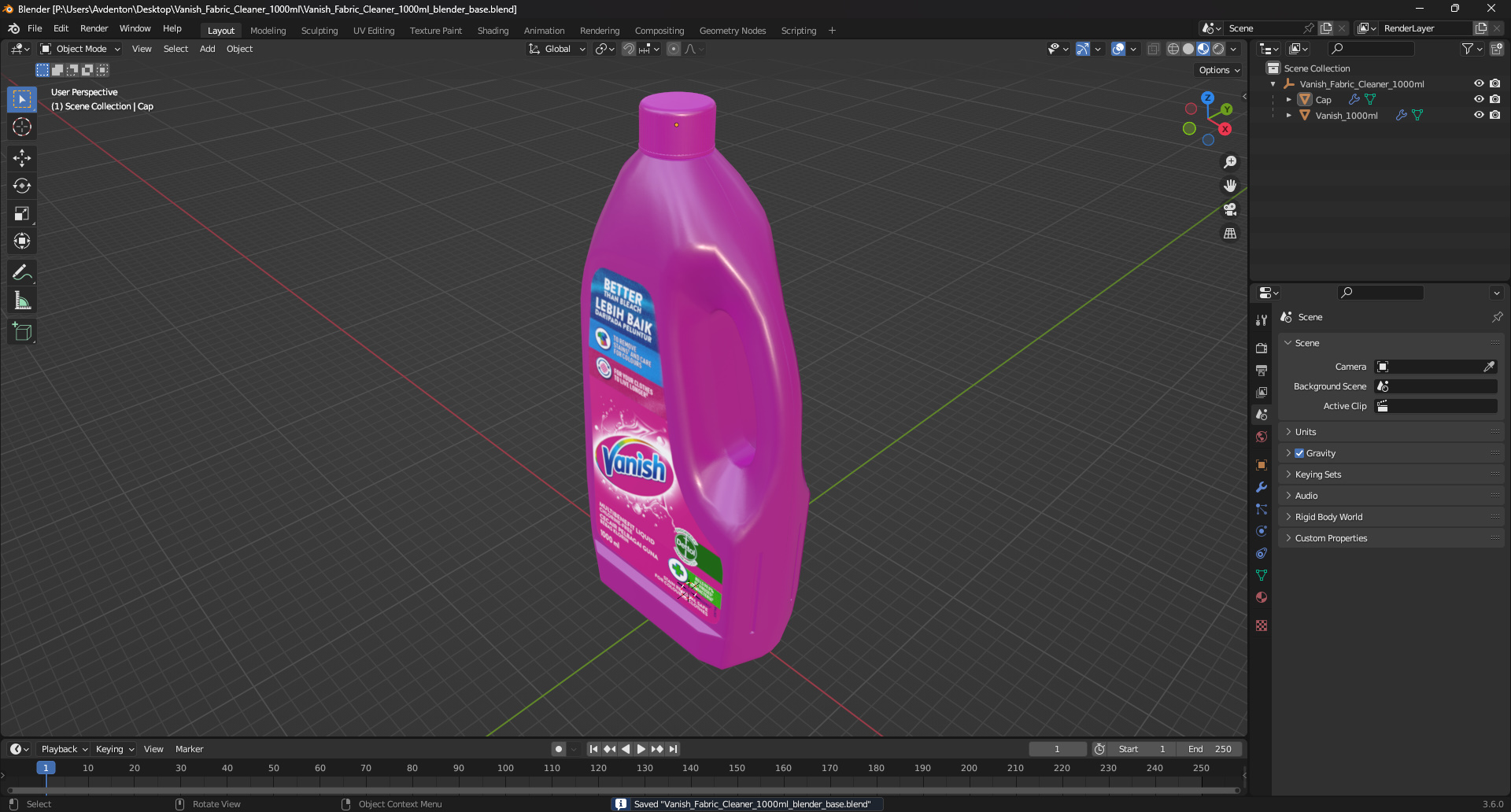Open Modifier properties wrench tab

tap(1262, 487)
